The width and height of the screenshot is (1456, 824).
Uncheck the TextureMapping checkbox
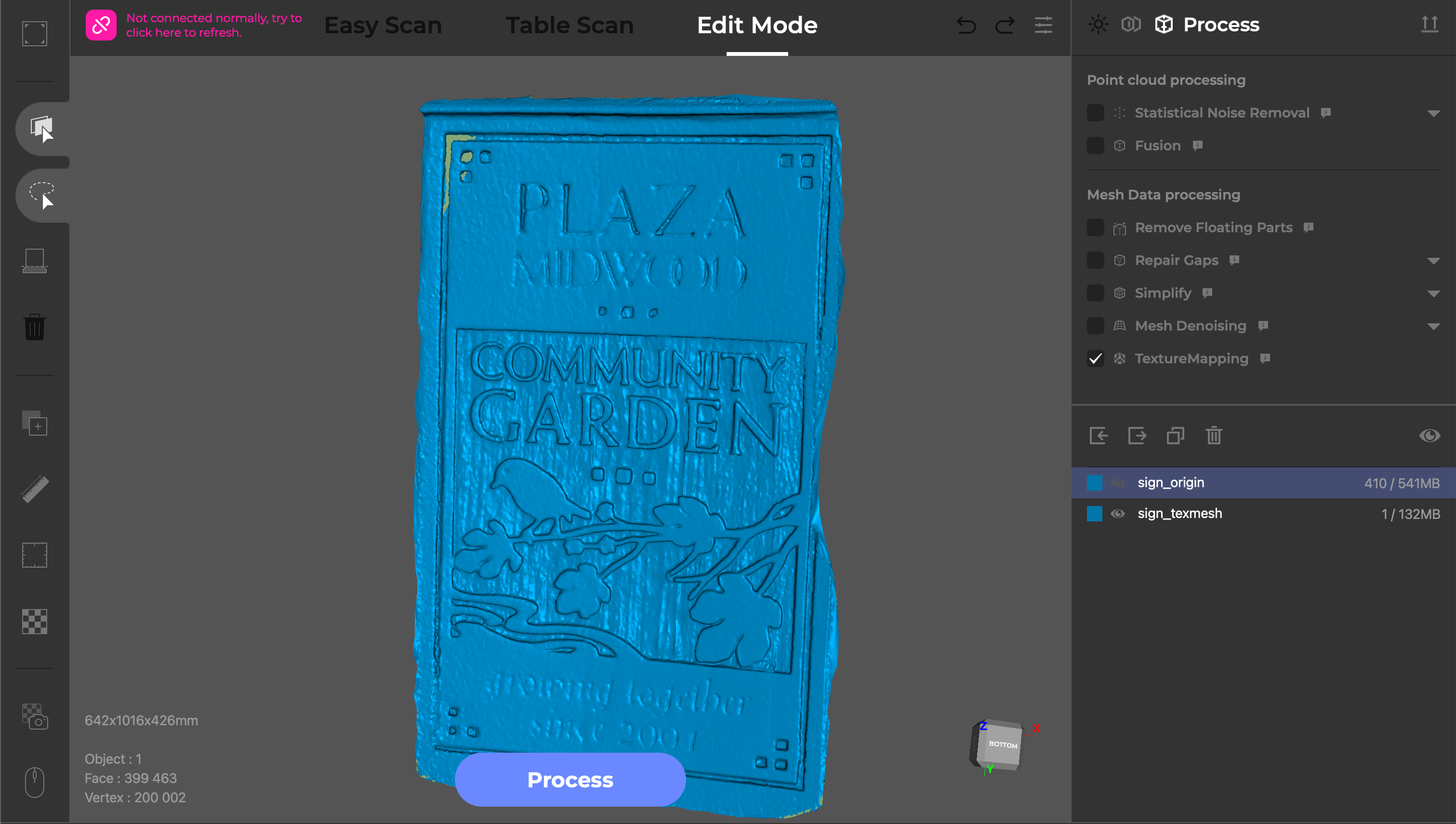(1095, 359)
